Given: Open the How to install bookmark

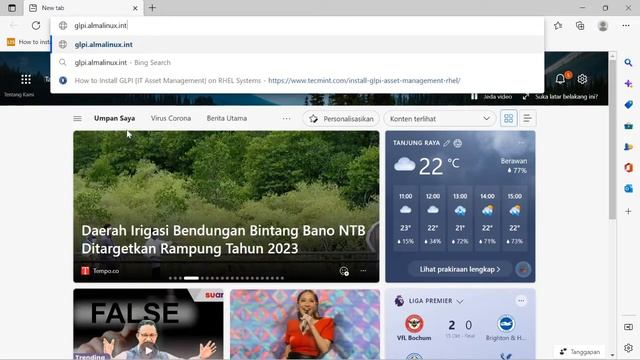Looking at the screenshot, I should [28, 42].
